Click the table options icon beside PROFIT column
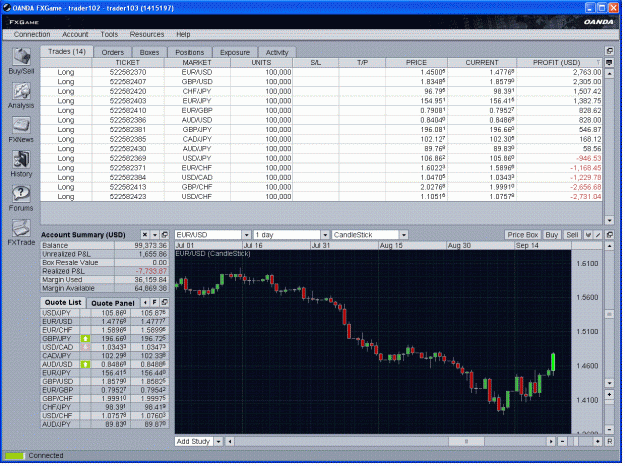Screen dimensions: 625x466 [609, 63]
